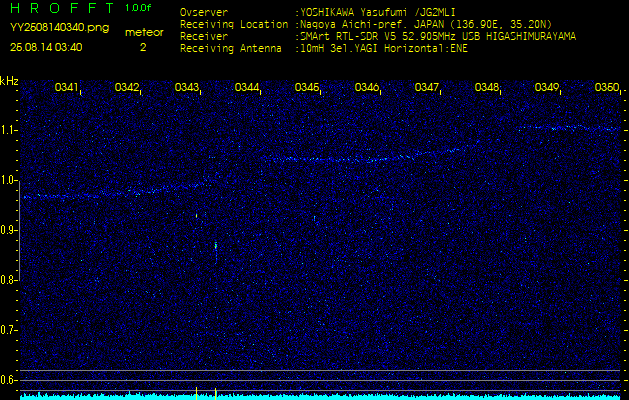
Task: Select the 0.7 frequency axis label
Action: pyautogui.click(x=8, y=330)
